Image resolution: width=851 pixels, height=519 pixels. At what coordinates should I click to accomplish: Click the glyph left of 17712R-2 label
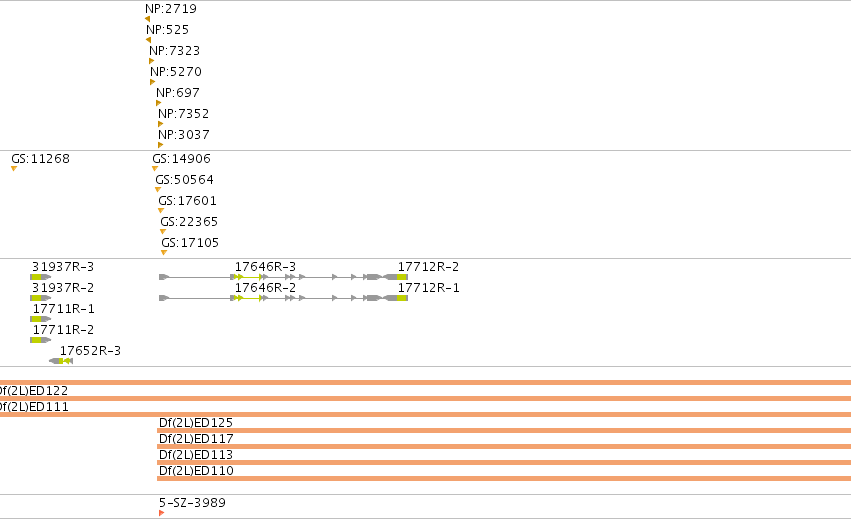[x=396, y=277]
